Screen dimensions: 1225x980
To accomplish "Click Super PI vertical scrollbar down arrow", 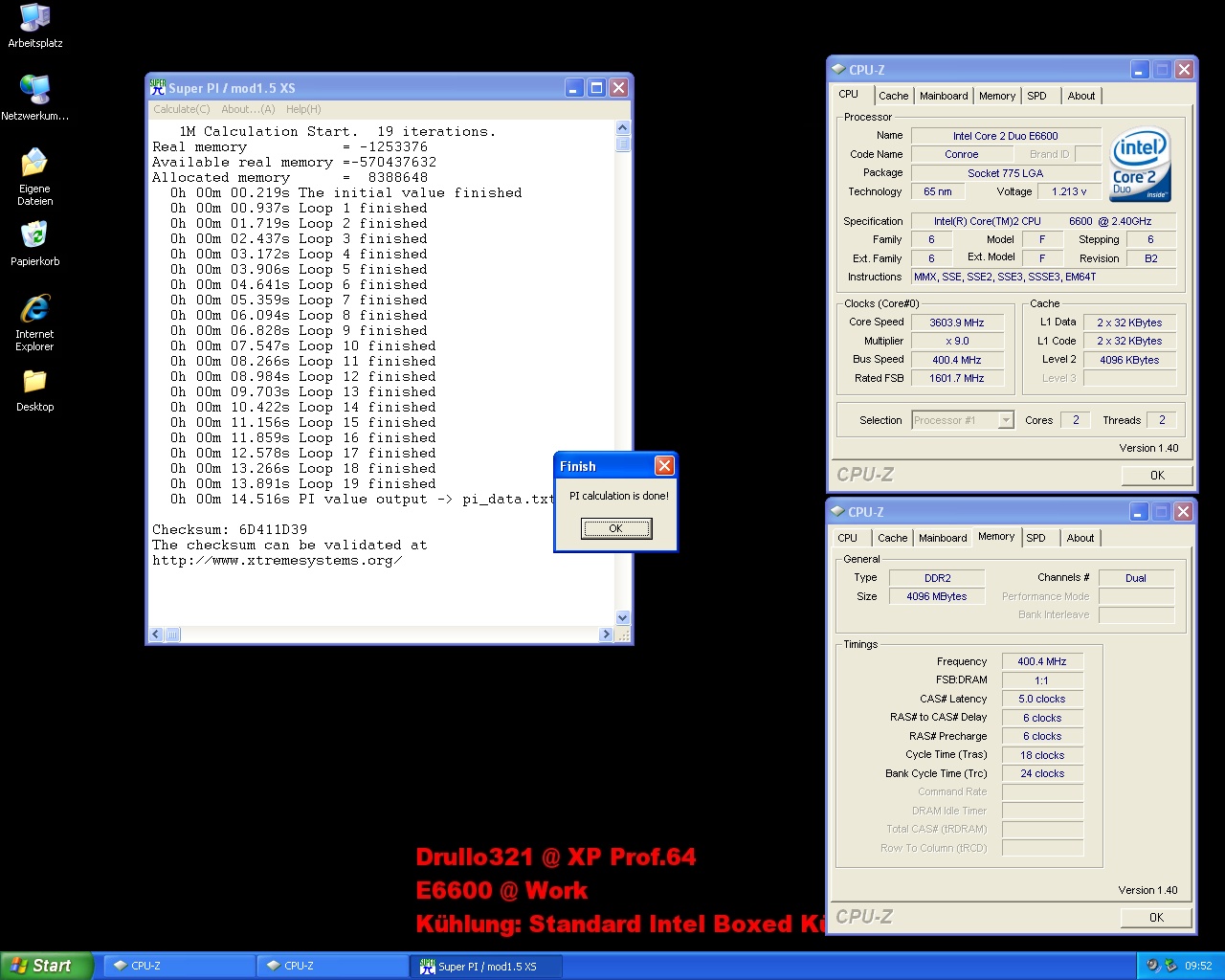I will coord(623,618).
